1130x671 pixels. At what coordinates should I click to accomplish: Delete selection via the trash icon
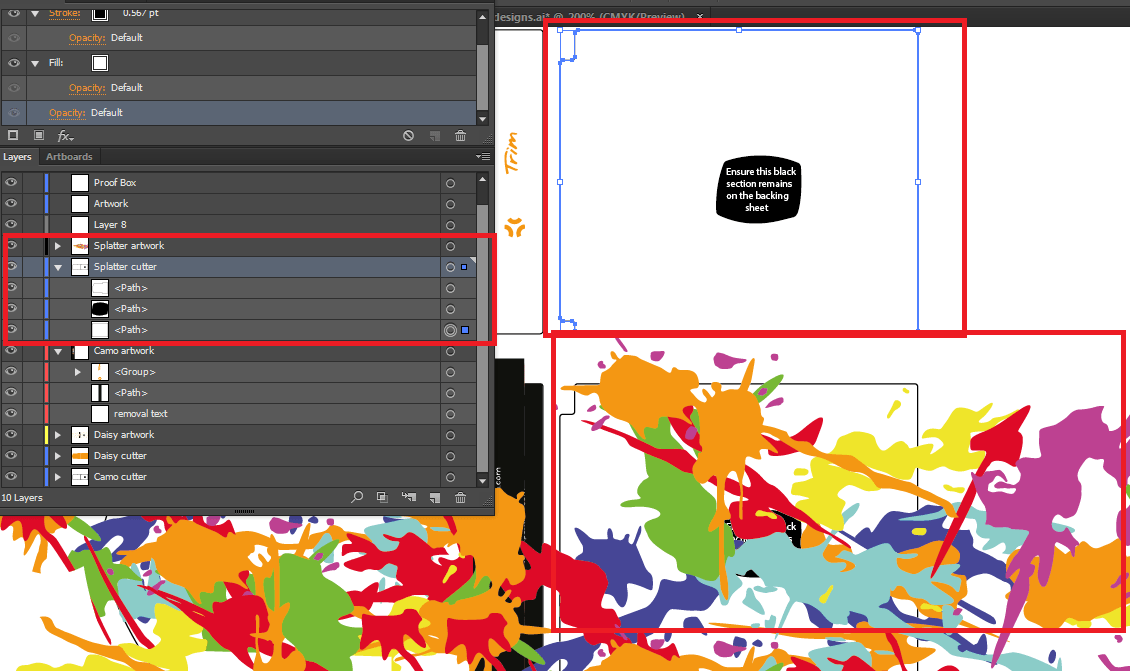(x=459, y=497)
